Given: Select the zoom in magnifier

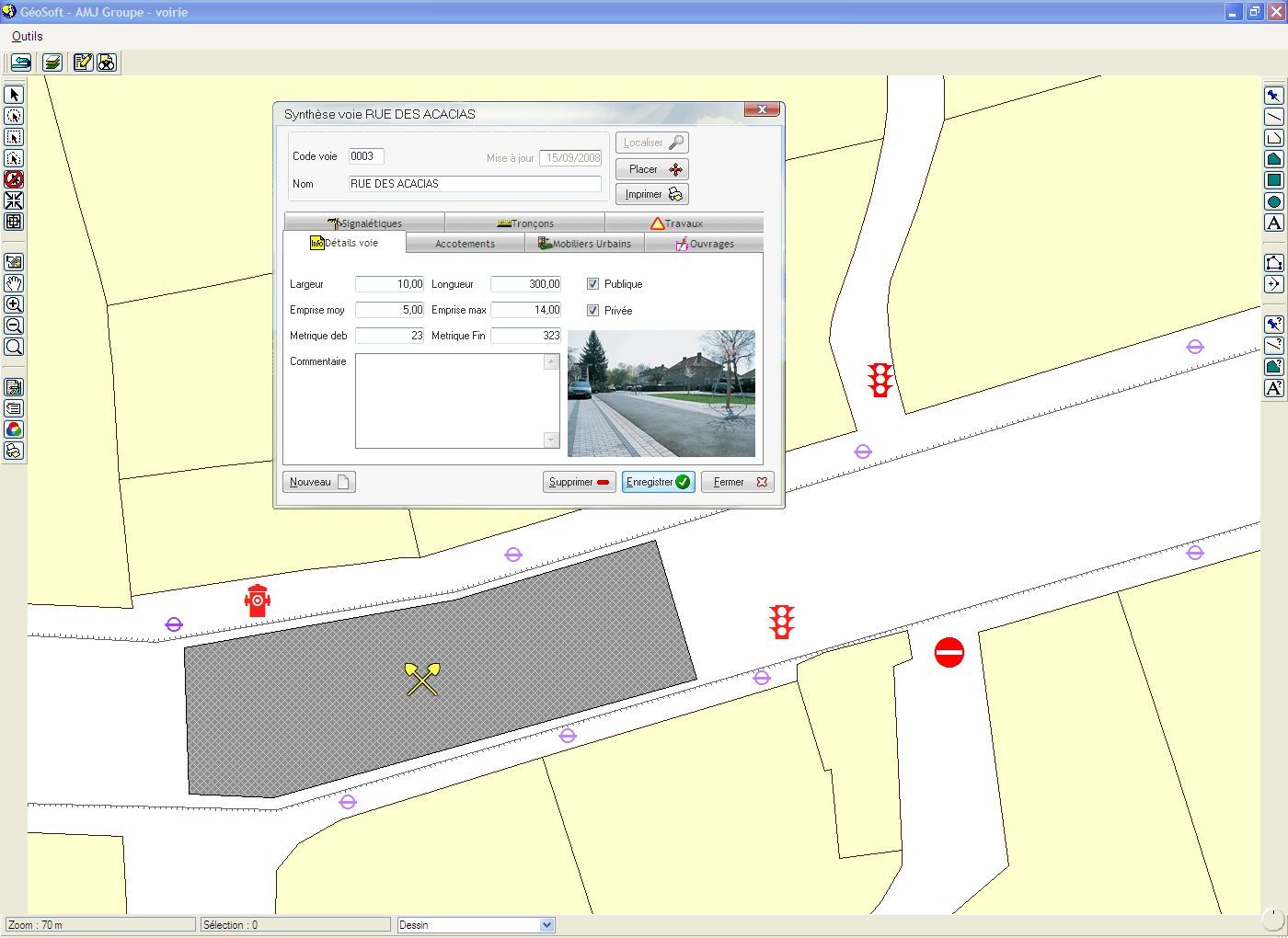Looking at the screenshot, I should [14, 304].
